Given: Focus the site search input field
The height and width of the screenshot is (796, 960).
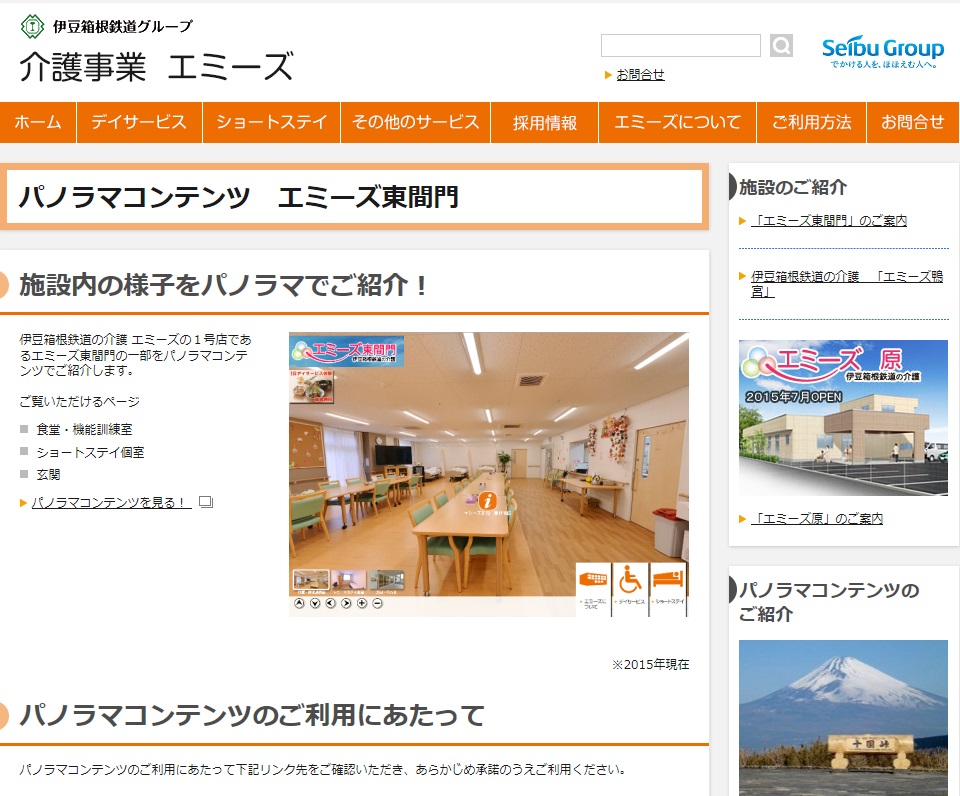Looking at the screenshot, I should pyautogui.click(x=681, y=45).
